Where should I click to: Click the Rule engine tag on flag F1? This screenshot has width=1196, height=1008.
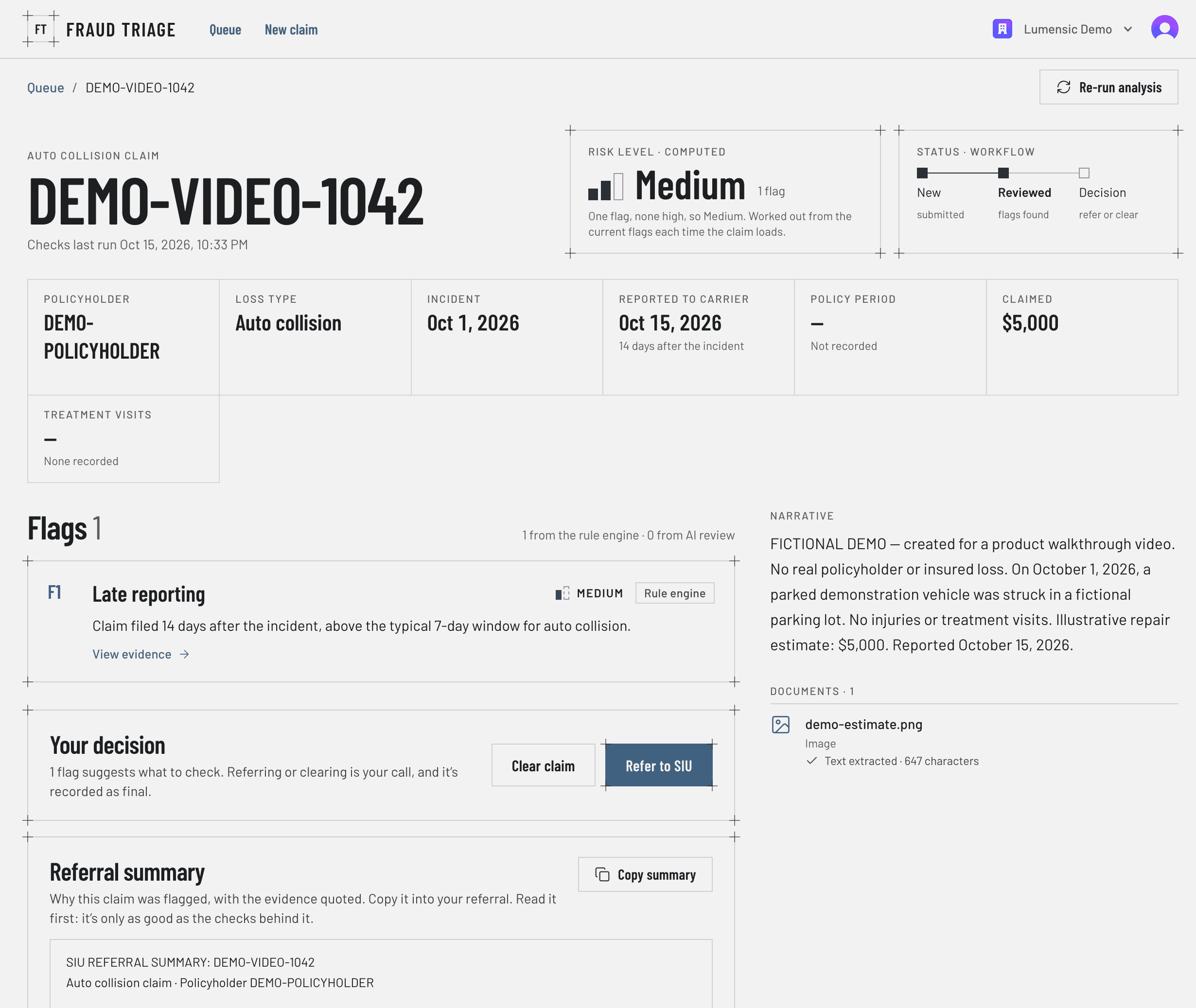(675, 593)
